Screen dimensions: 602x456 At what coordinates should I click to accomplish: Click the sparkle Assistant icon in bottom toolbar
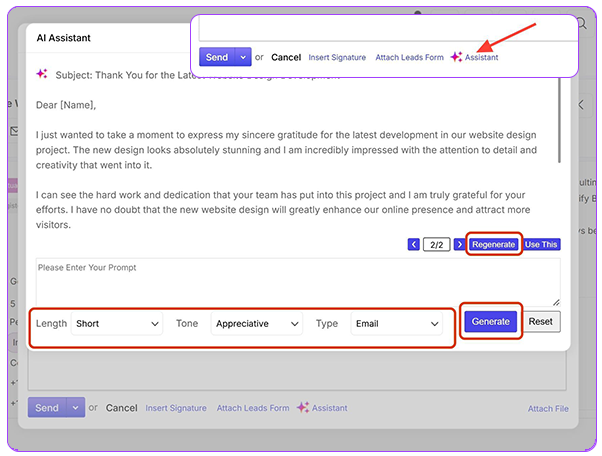tap(302, 408)
